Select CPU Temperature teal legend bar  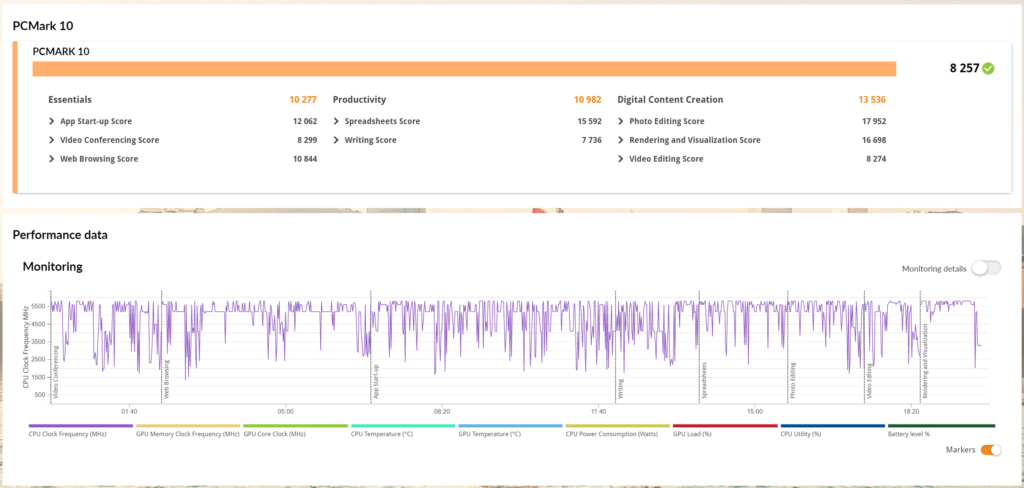click(x=403, y=425)
